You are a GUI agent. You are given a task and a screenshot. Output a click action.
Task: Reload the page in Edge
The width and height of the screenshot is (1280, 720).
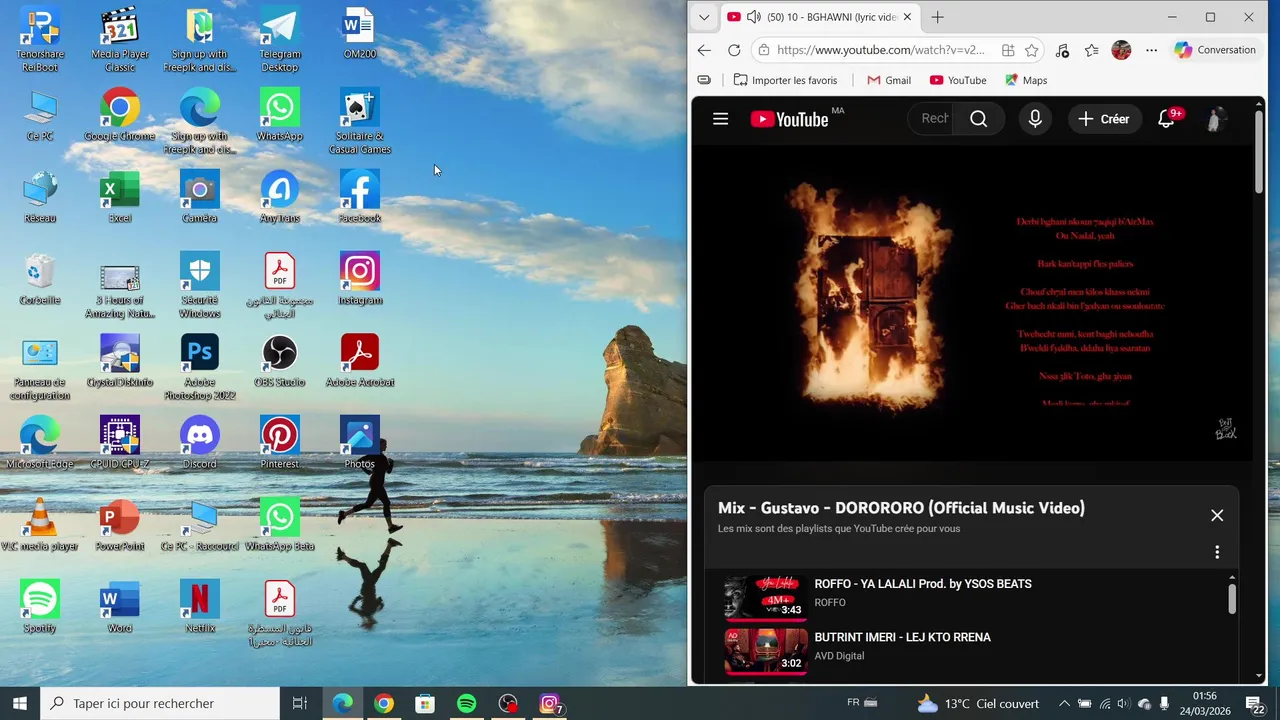734,50
